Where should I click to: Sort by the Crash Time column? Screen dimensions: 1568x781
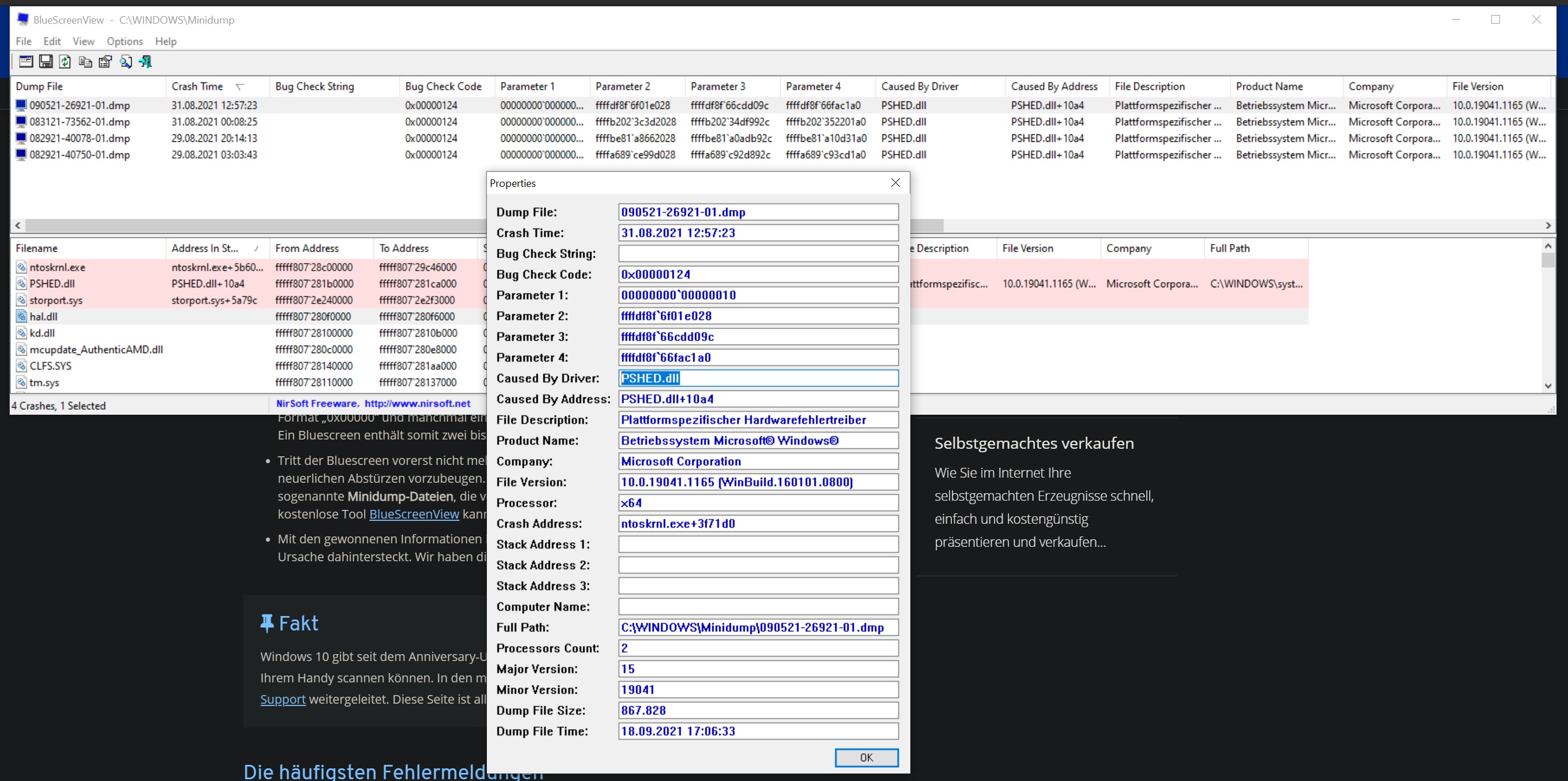197,87
